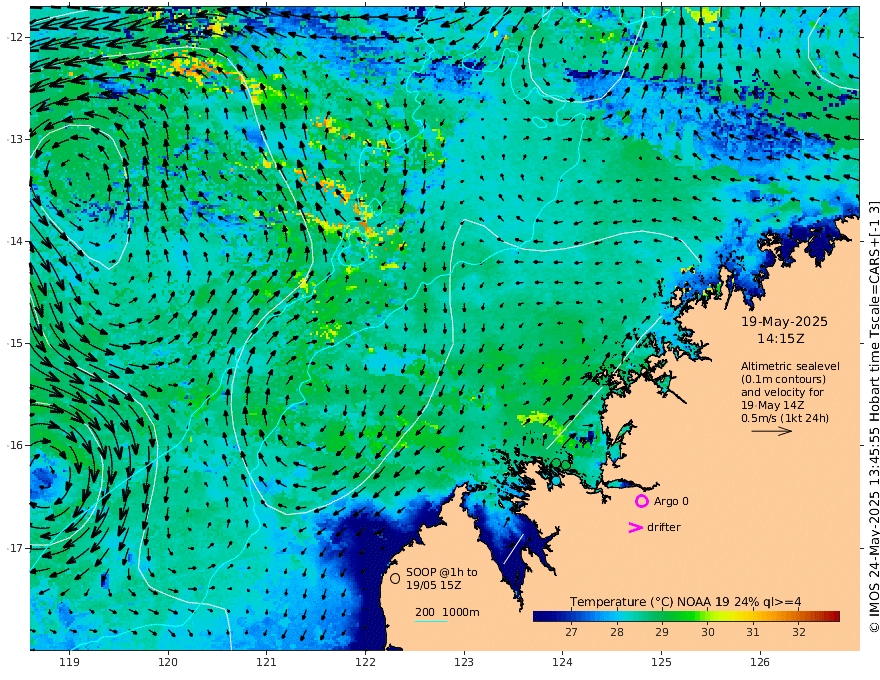The width and height of the screenshot is (880, 680).
Task: Click the 'SOOP @1h to 19/05 15Z' label
Action: pos(442,578)
